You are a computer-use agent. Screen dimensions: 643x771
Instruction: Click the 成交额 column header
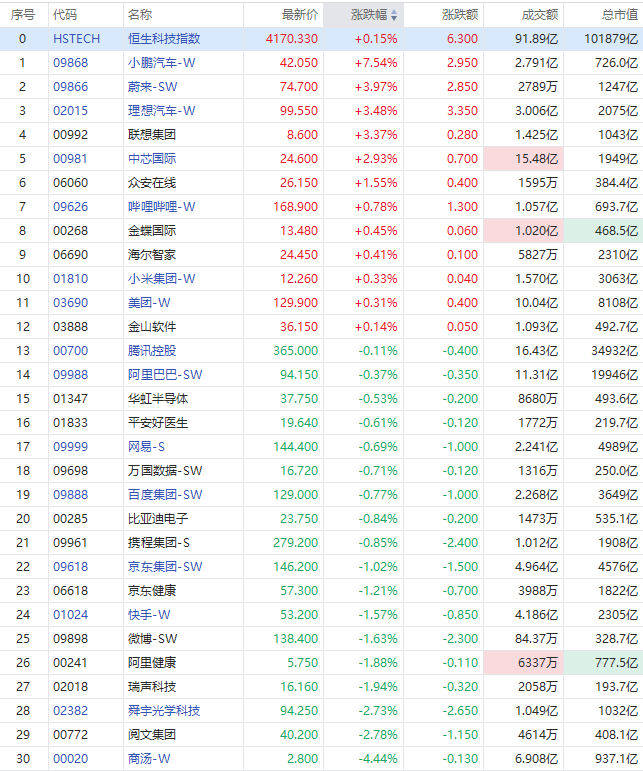(x=540, y=15)
